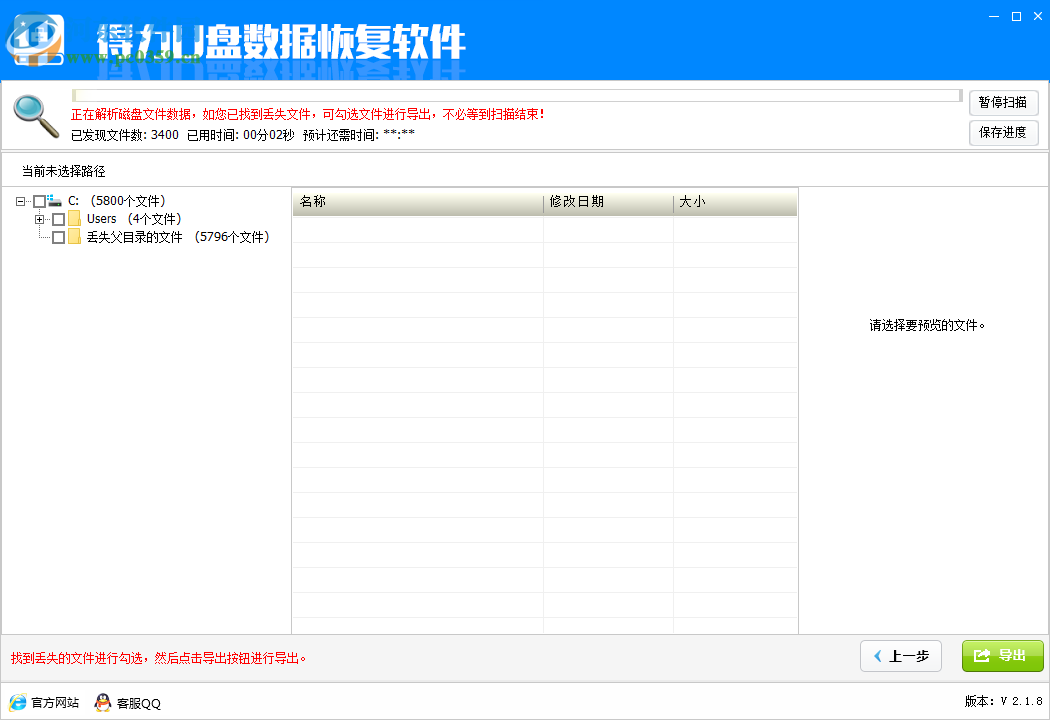Image resolution: width=1050 pixels, height=720 pixels.
Task: Click the scan progress bar
Action: tap(513, 94)
